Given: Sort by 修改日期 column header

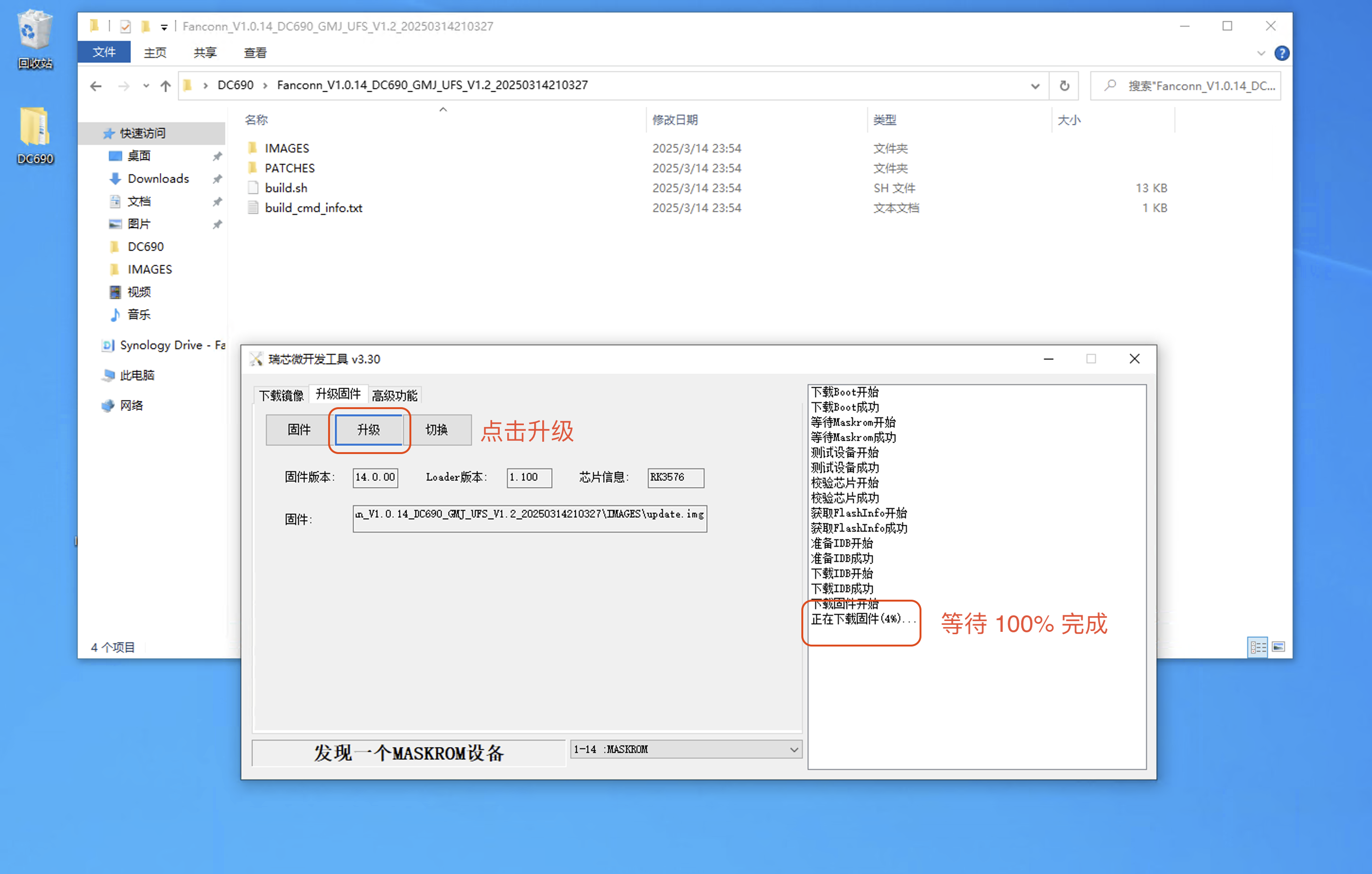Looking at the screenshot, I should (x=675, y=120).
